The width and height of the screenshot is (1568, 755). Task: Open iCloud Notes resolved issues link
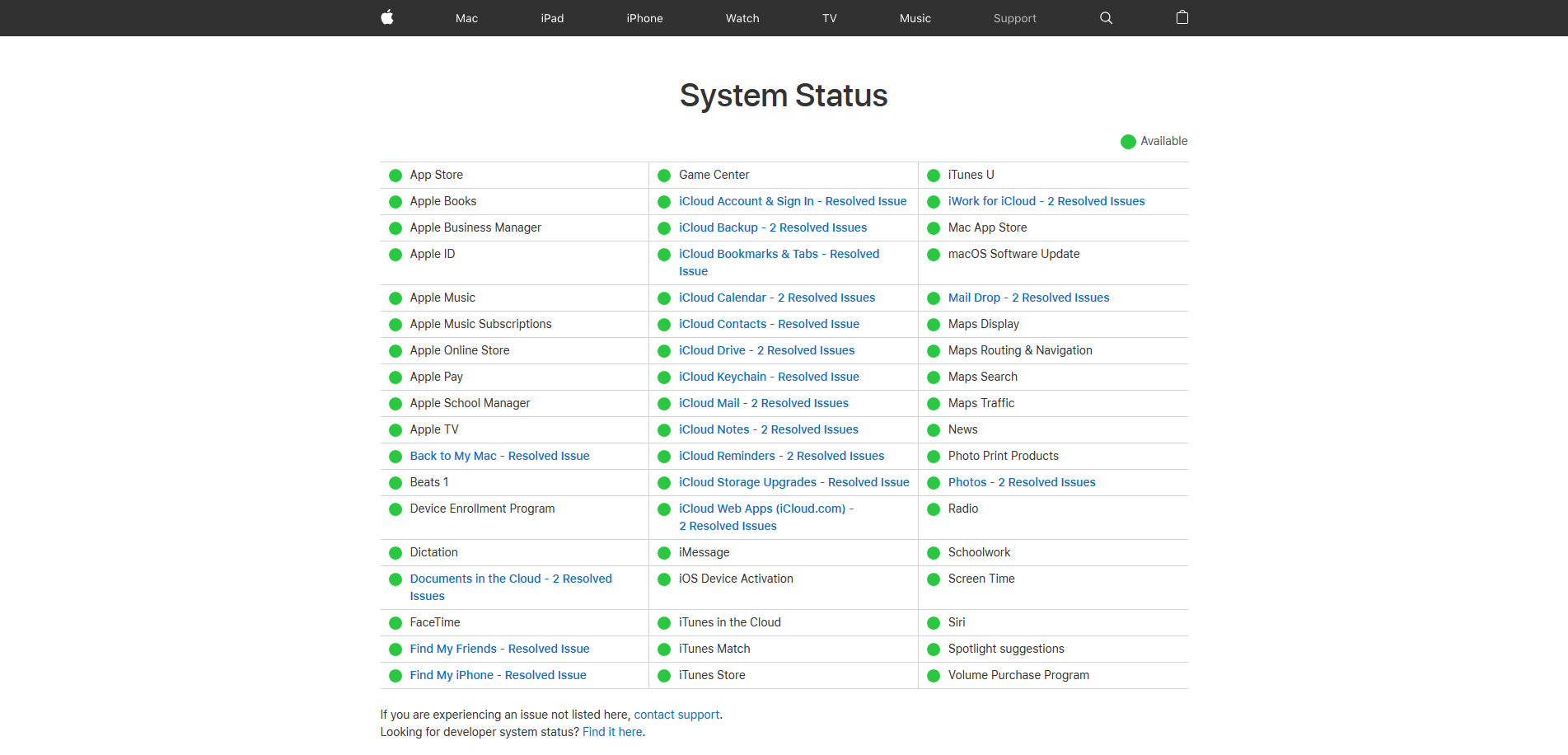coord(769,429)
